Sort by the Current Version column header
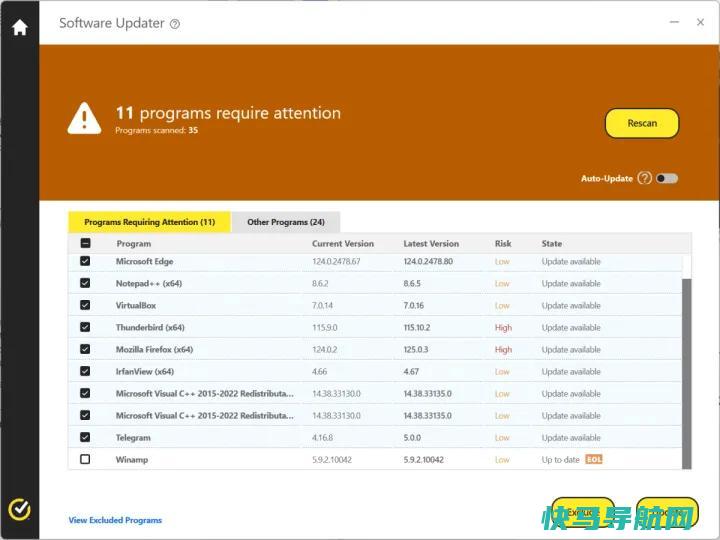Image resolution: width=720 pixels, height=540 pixels. (343, 243)
